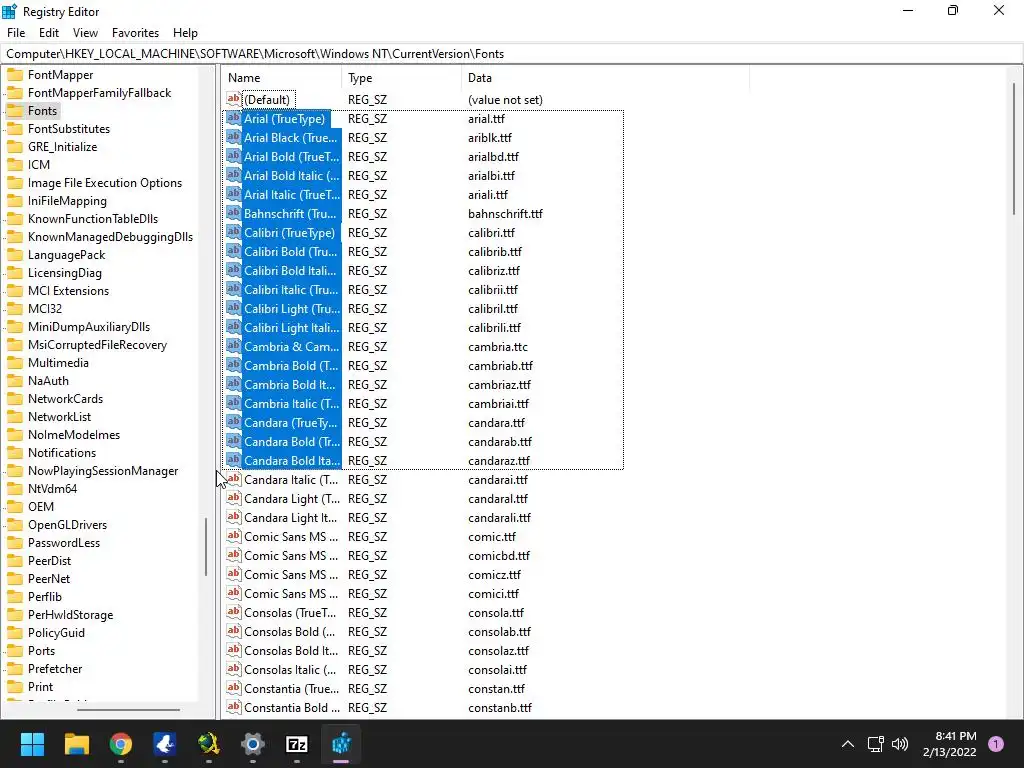Open Settings gear from taskbar

pos(253,743)
